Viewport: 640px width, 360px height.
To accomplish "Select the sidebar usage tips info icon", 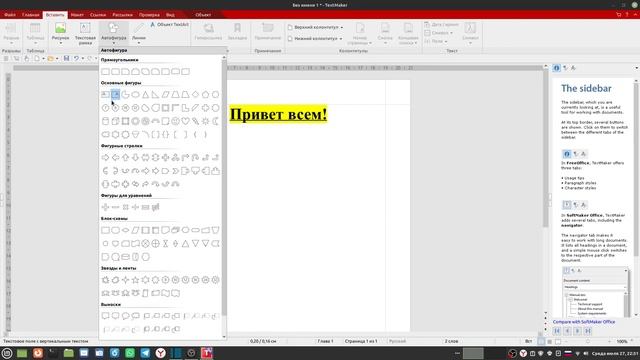I will click(x=557, y=68).
